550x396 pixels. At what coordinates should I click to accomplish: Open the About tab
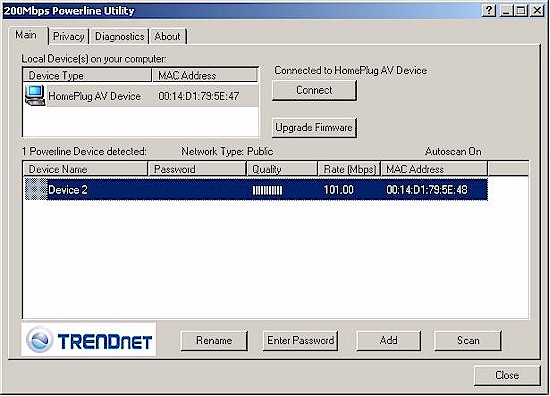click(168, 37)
